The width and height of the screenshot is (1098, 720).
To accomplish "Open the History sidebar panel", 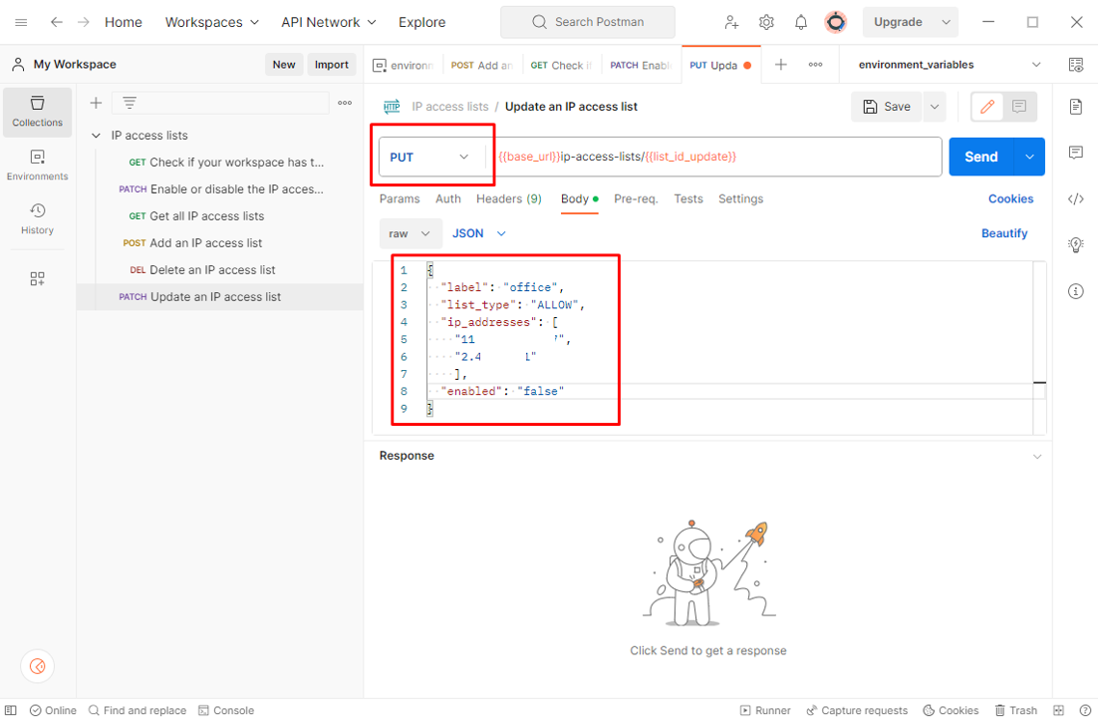I will [37, 219].
